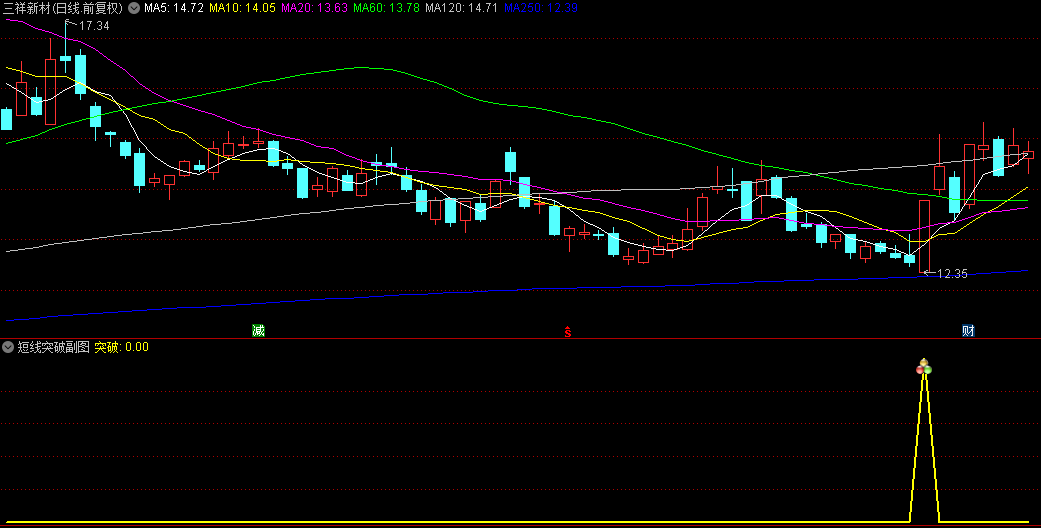Select the MA10: 14.05 label
Screen dimensions: 1041x528
click(242, 8)
